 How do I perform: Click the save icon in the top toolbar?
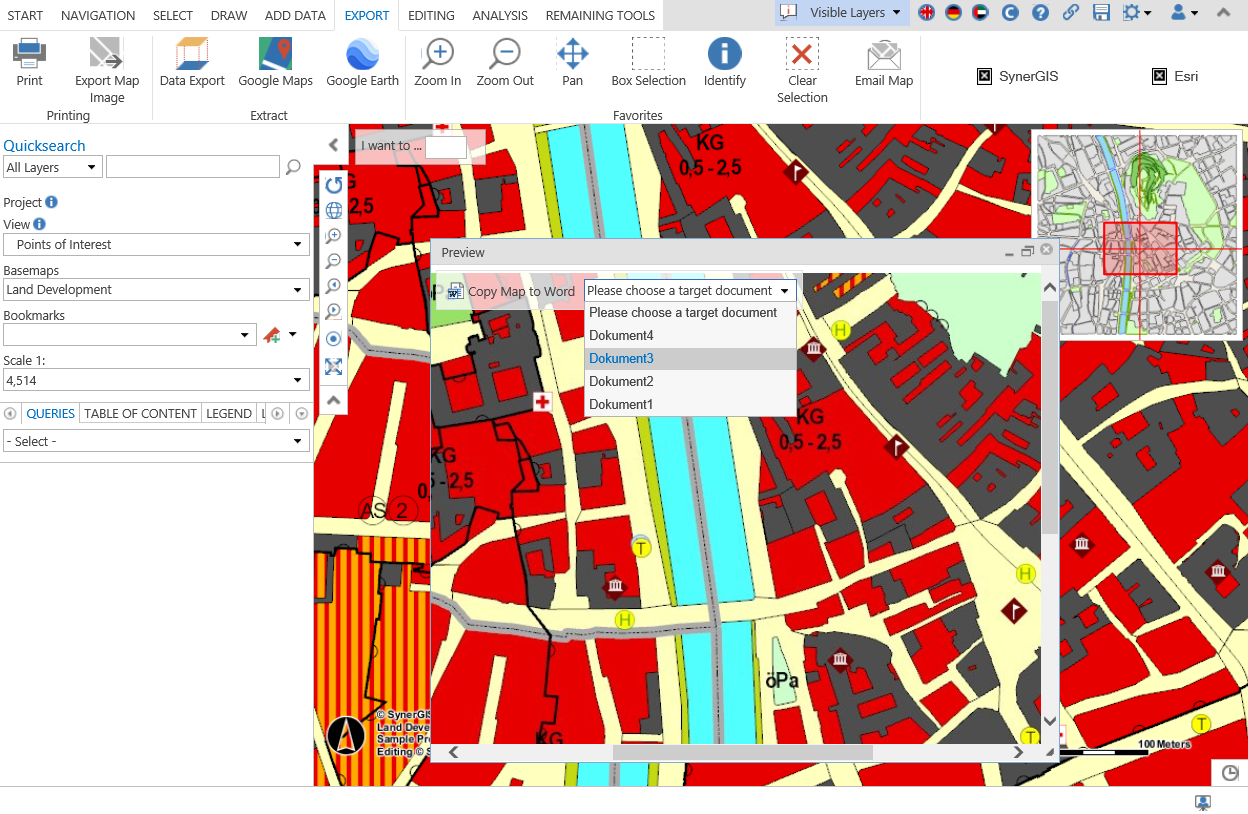coord(1101,14)
